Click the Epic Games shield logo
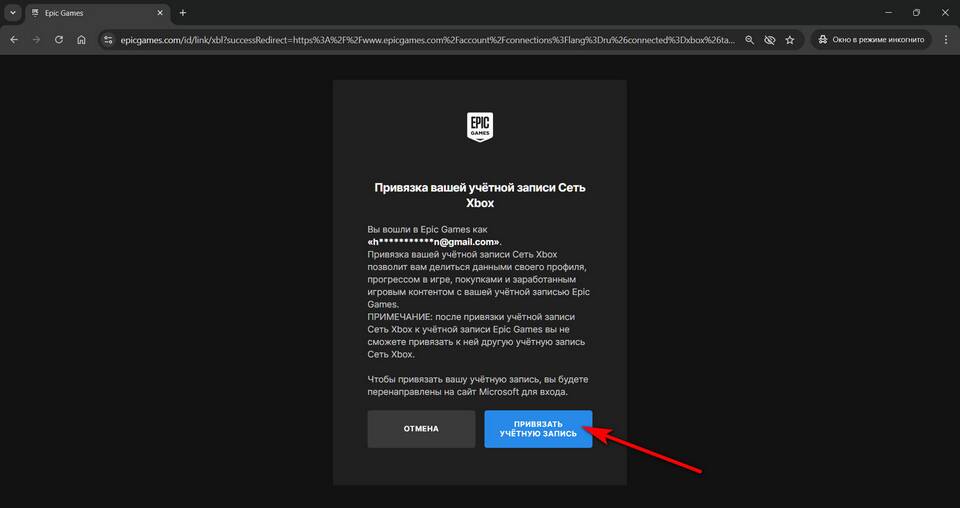The image size is (960, 508). coord(480,127)
